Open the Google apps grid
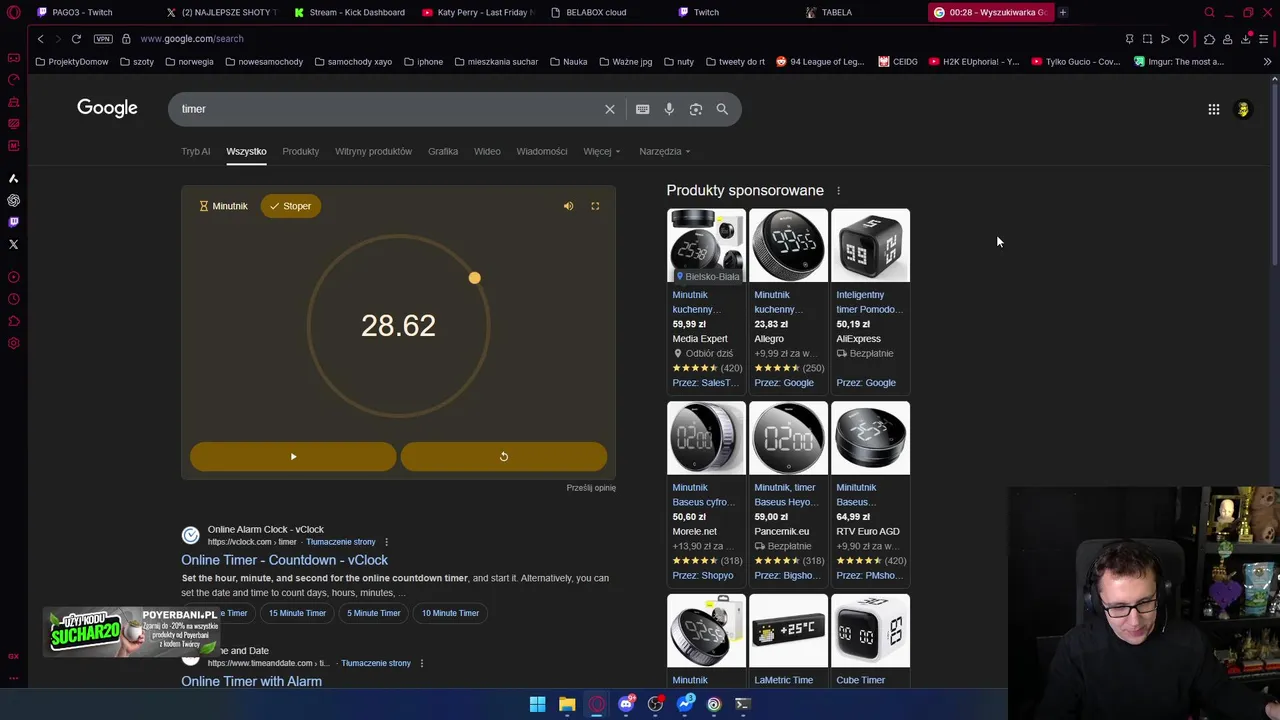This screenshot has height=720, width=1280. coord(1214,109)
